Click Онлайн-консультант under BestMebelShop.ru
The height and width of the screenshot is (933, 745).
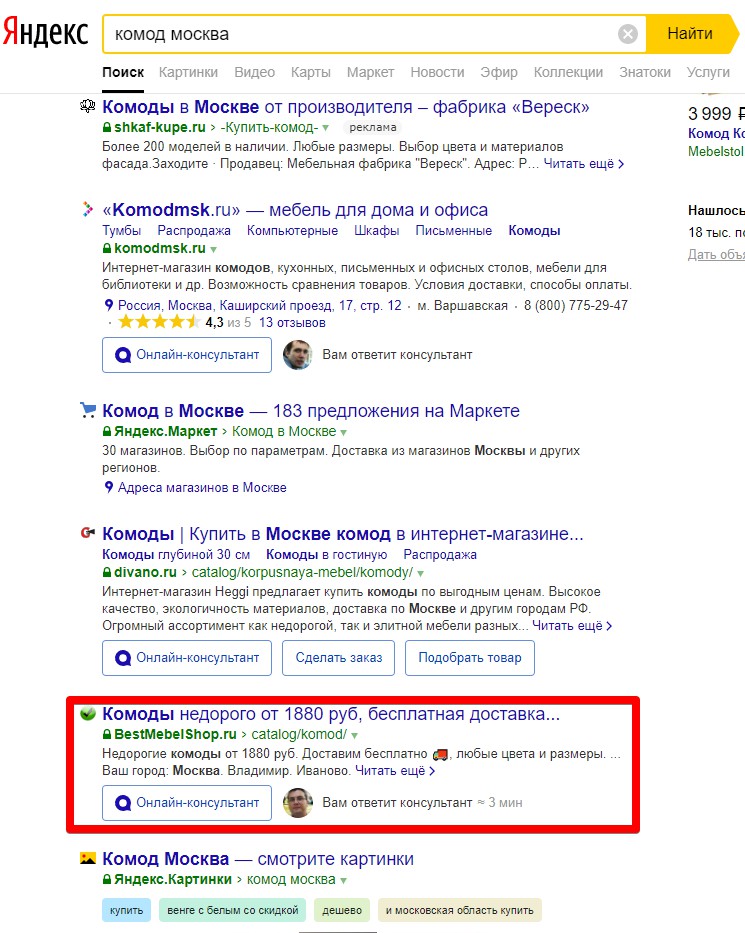tap(187, 803)
